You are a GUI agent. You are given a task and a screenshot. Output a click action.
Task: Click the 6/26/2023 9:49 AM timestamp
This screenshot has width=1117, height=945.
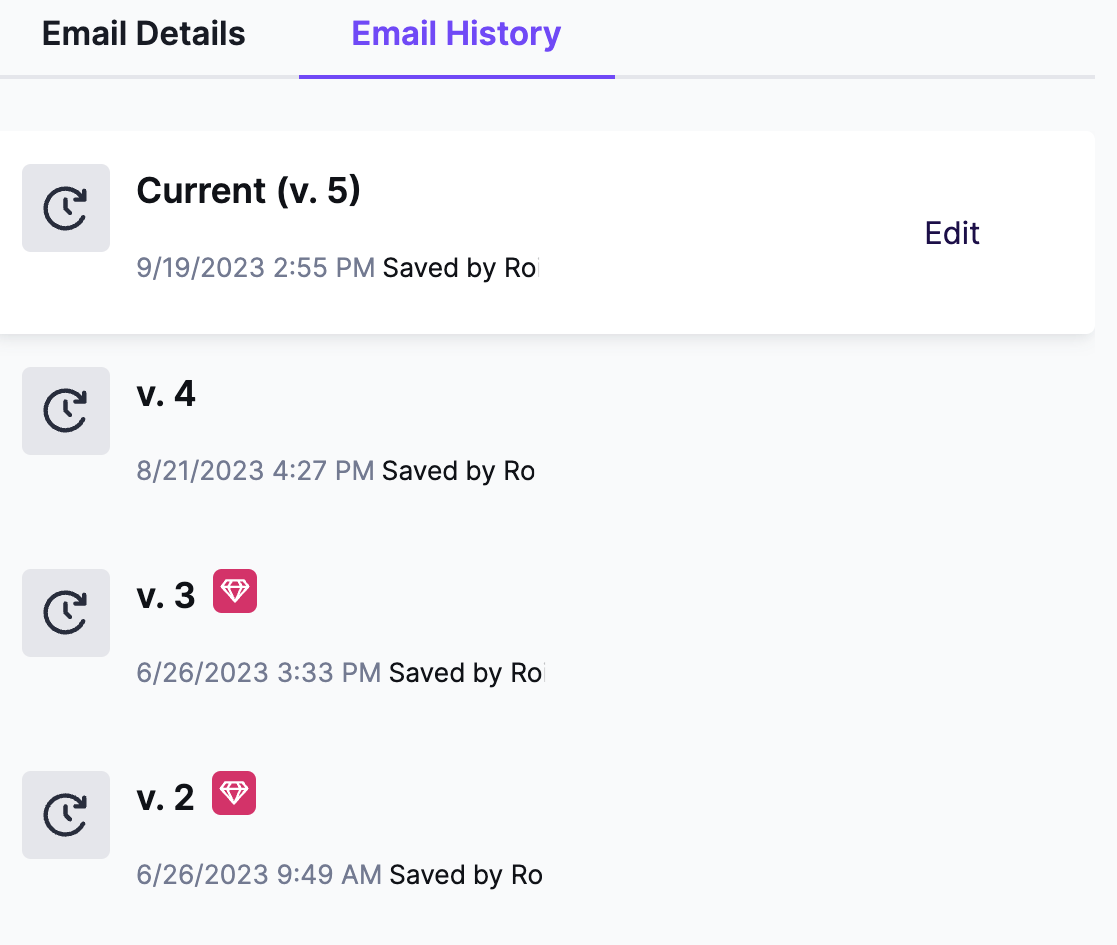[259, 874]
